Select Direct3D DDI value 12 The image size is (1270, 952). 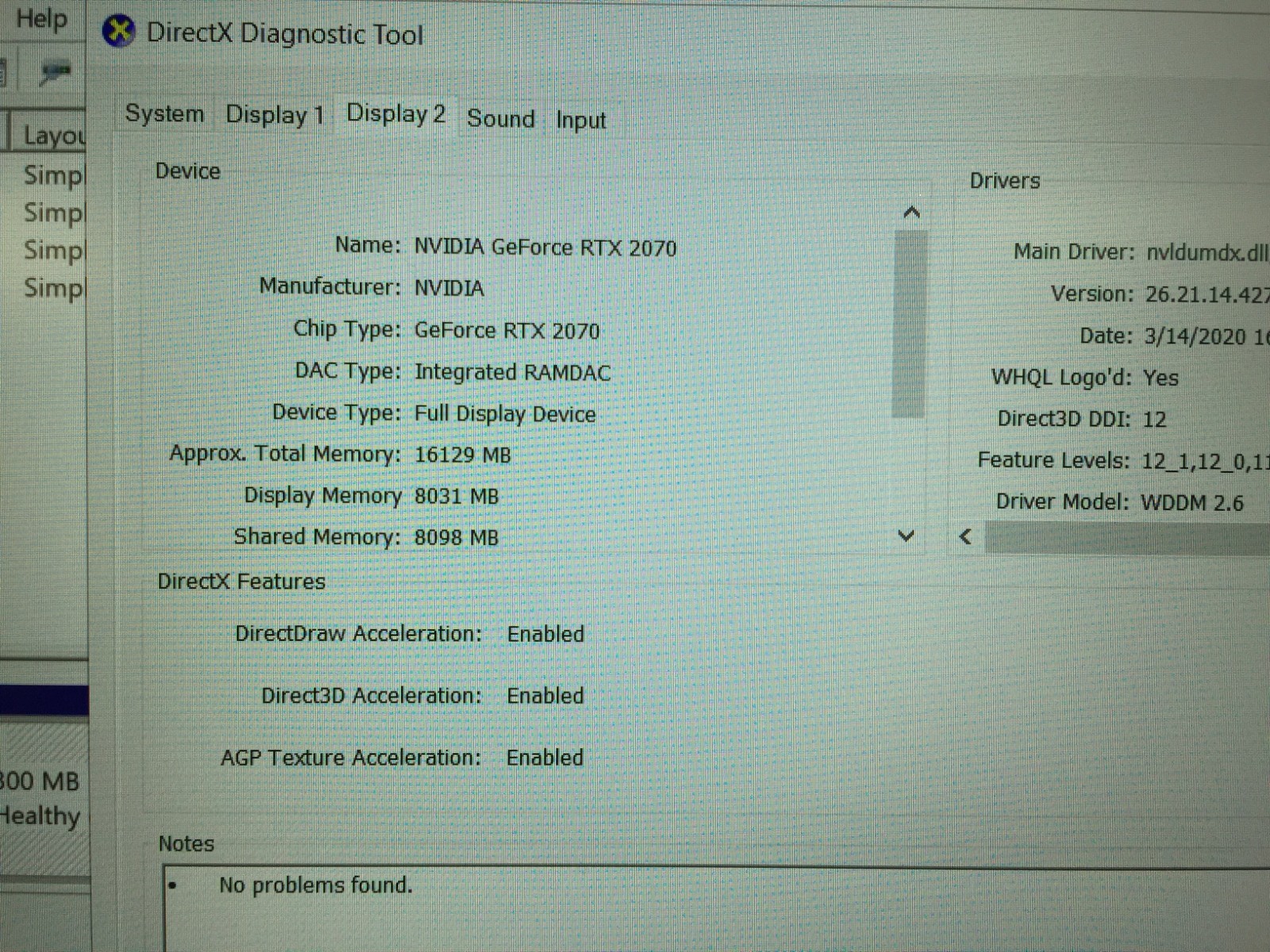click(1155, 420)
